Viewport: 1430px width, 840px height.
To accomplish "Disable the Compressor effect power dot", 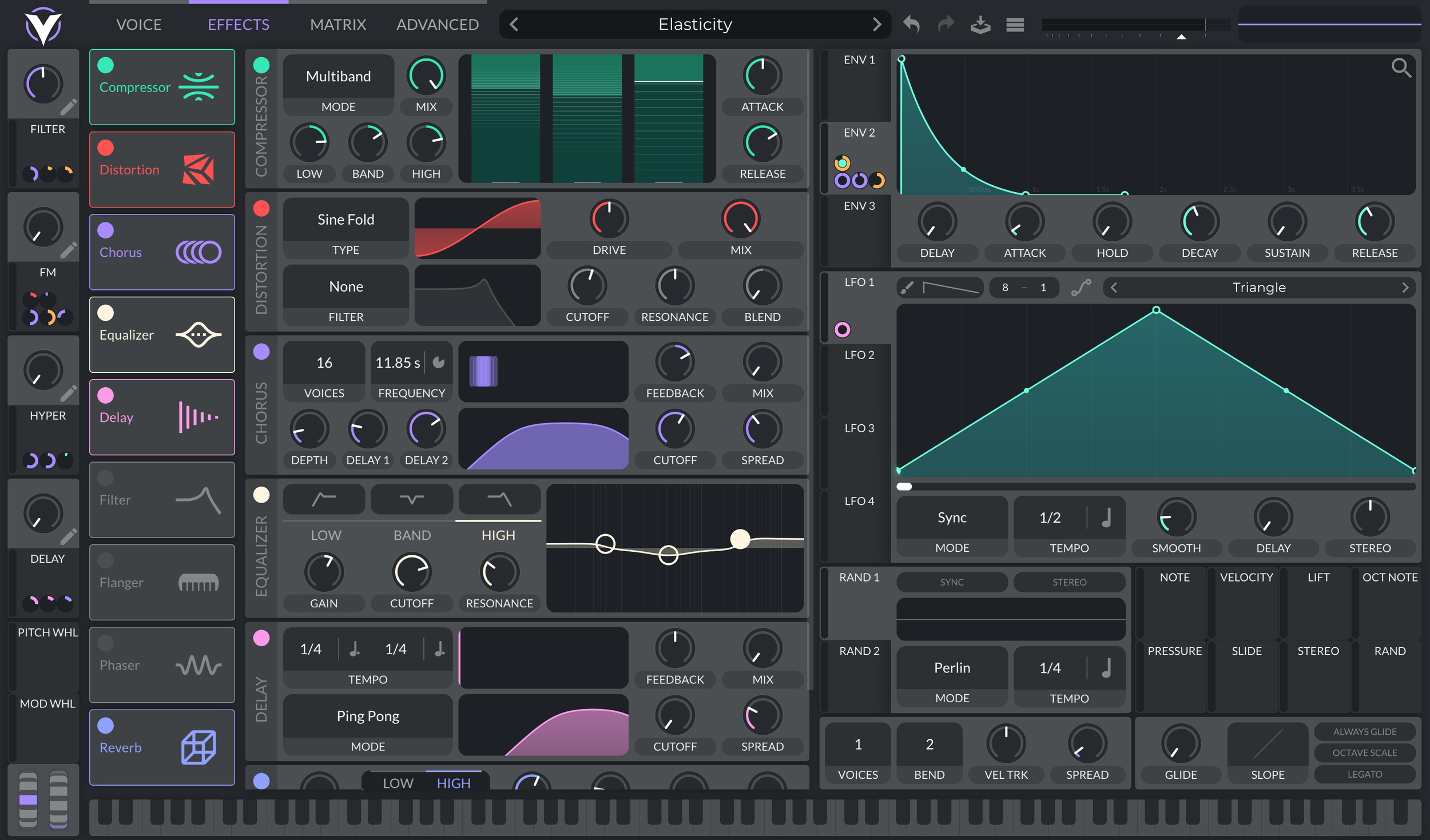I will click(106, 65).
